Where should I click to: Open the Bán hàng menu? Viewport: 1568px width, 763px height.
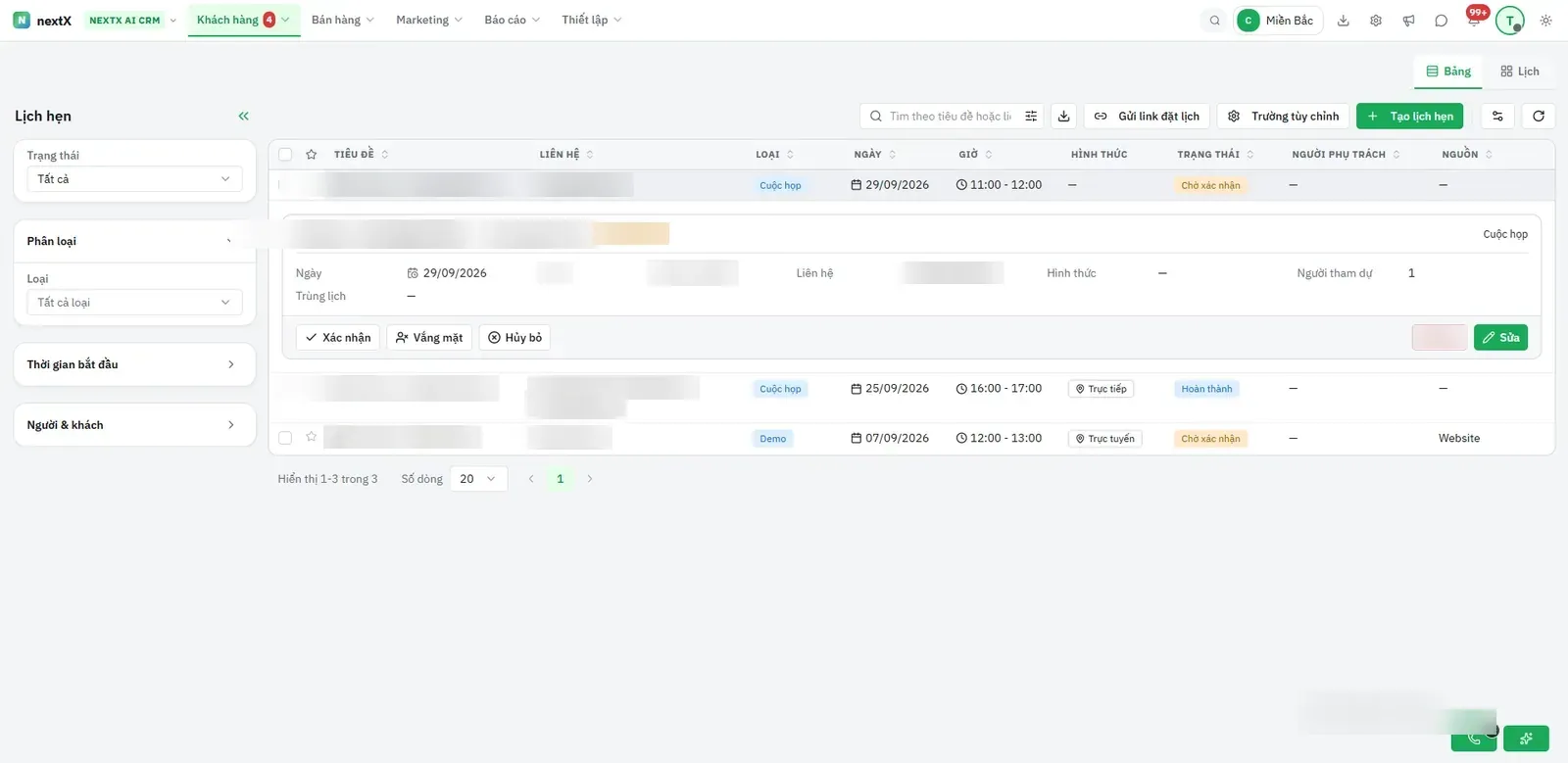342,20
